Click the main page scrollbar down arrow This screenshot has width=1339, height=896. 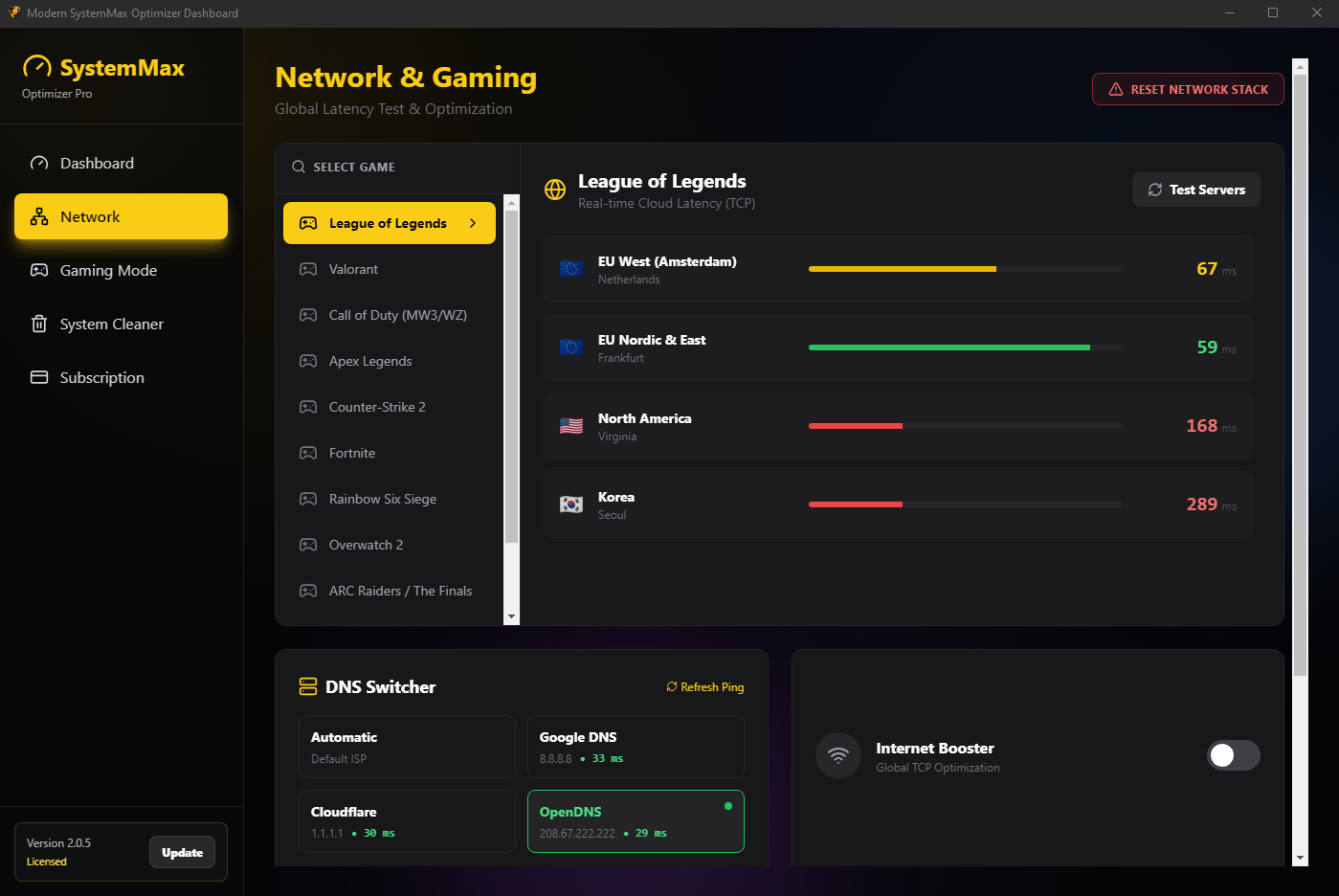[1300, 858]
